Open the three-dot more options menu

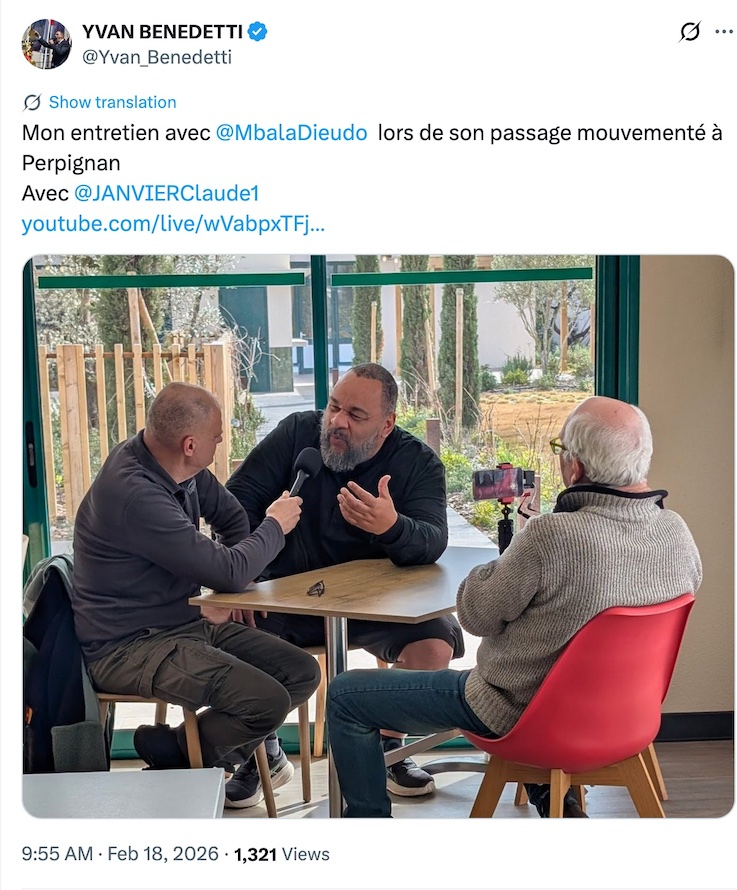click(723, 32)
